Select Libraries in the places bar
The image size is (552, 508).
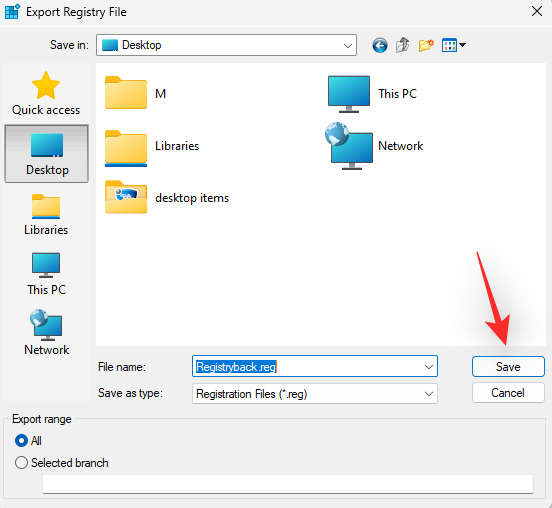pos(46,215)
